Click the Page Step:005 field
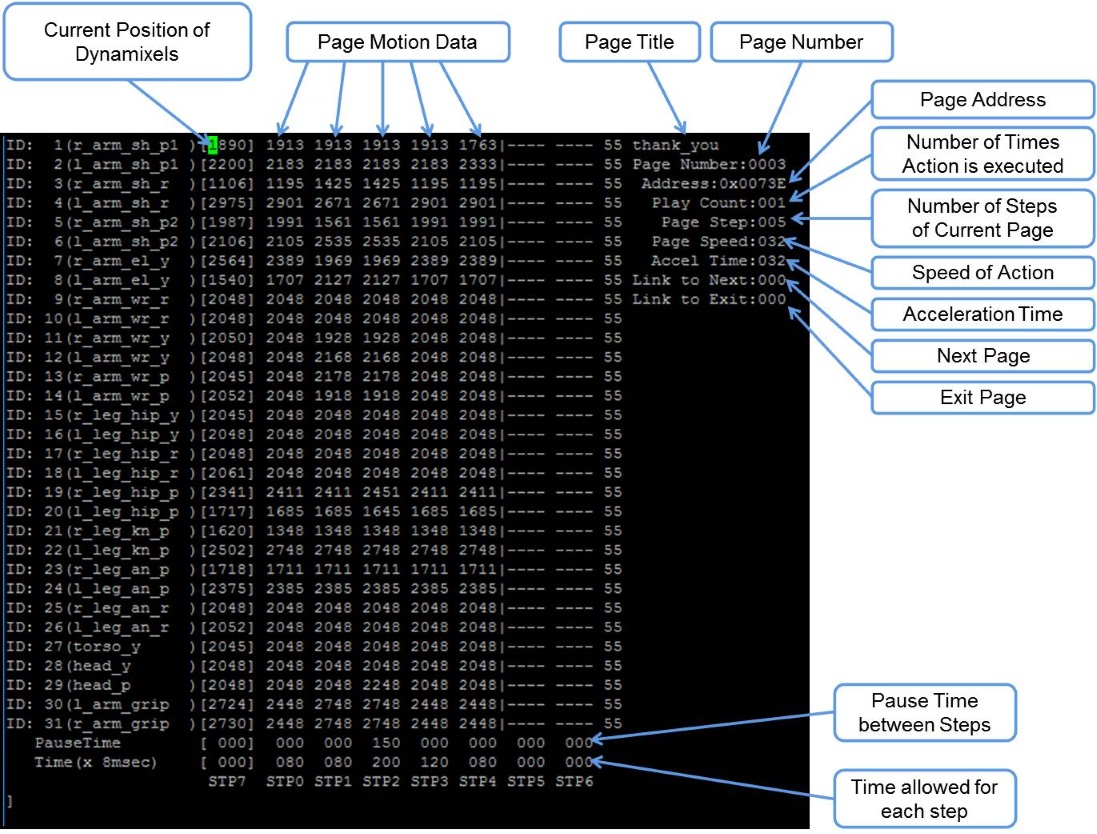Image resolution: width=1097 pixels, height=834 pixels. click(x=723, y=222)
